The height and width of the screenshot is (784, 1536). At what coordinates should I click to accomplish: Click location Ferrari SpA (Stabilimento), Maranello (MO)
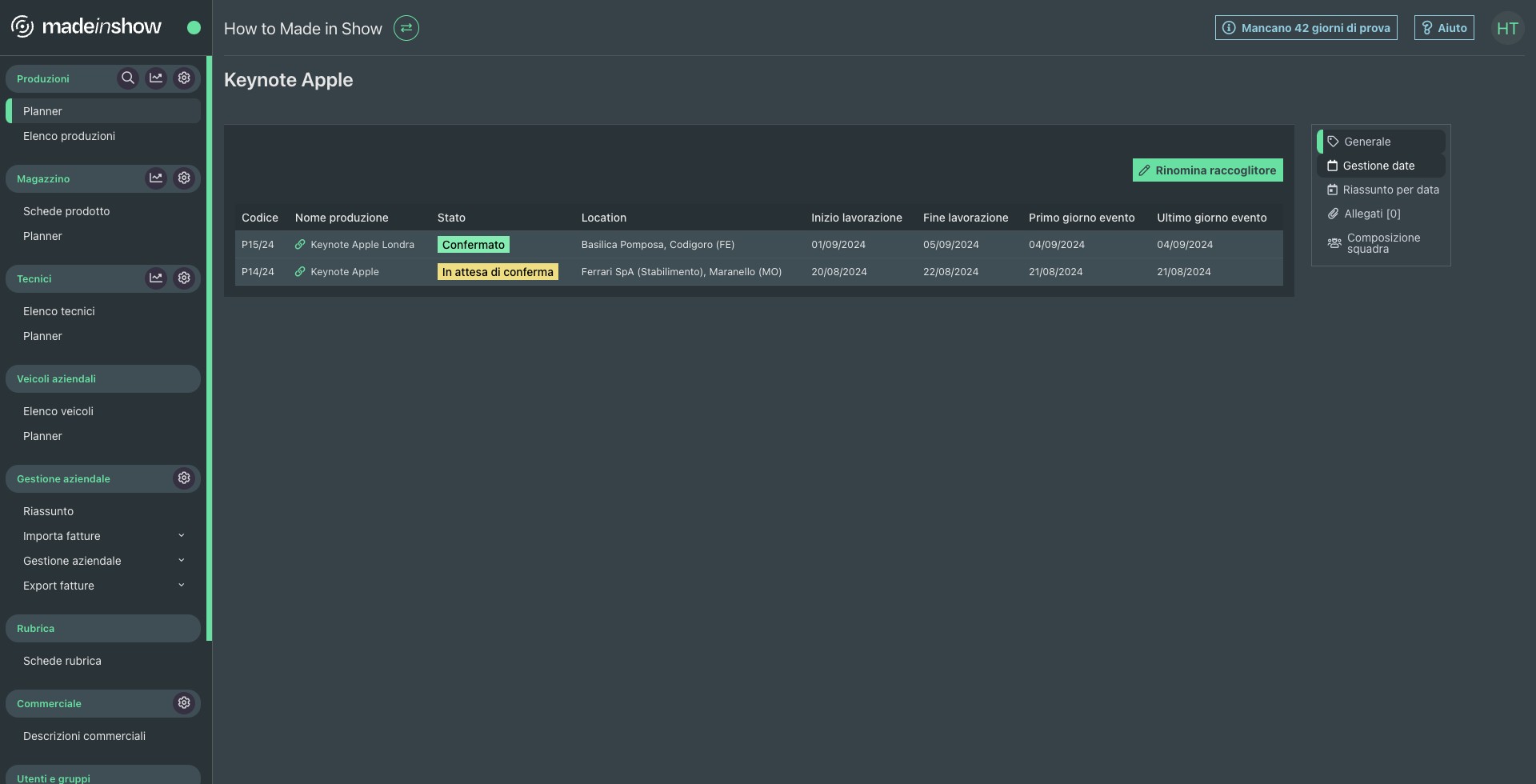[x=682, y=272]
